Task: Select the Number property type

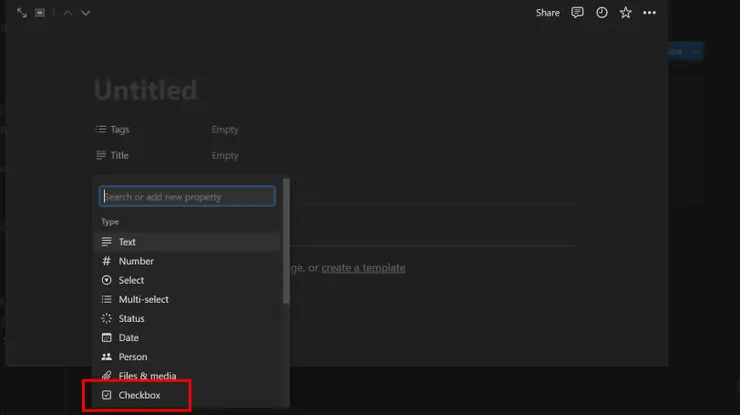Action: (x=187, y=261)
